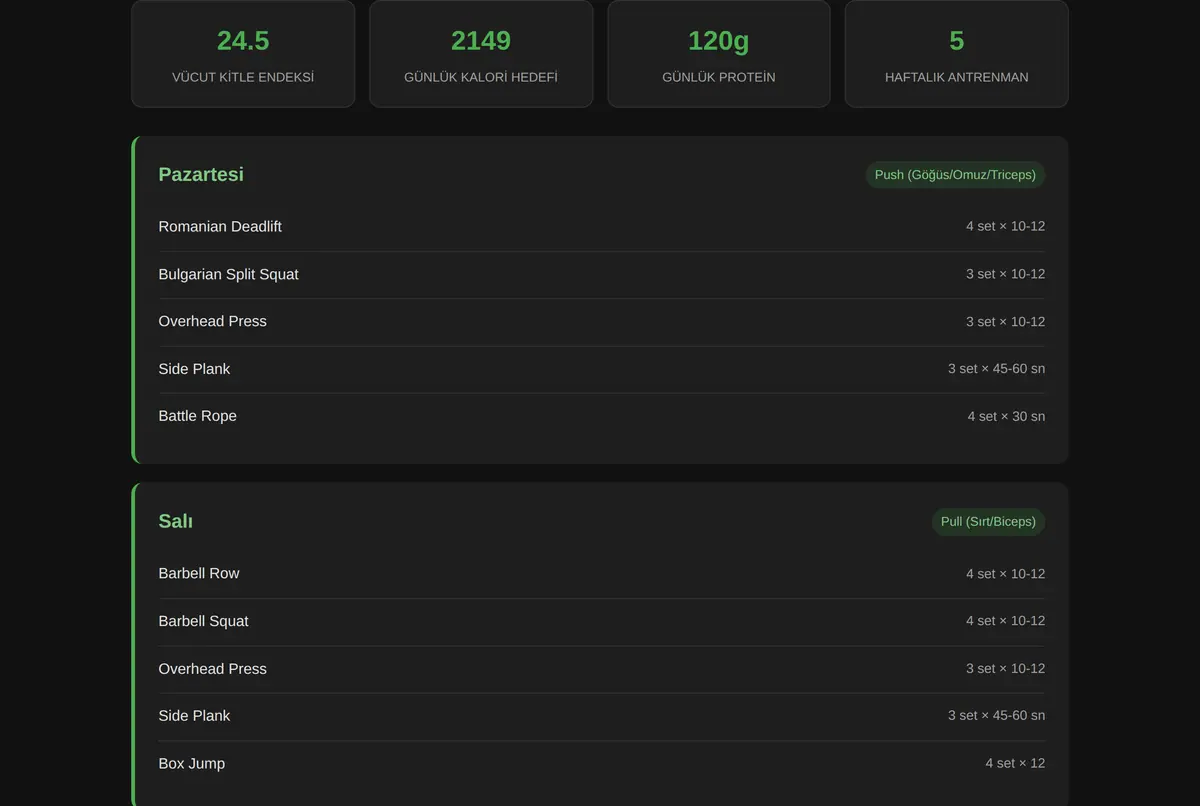Select the set count beside Barbell Squat
This screenshot has height=806, width=1200.
point(1005,621)
